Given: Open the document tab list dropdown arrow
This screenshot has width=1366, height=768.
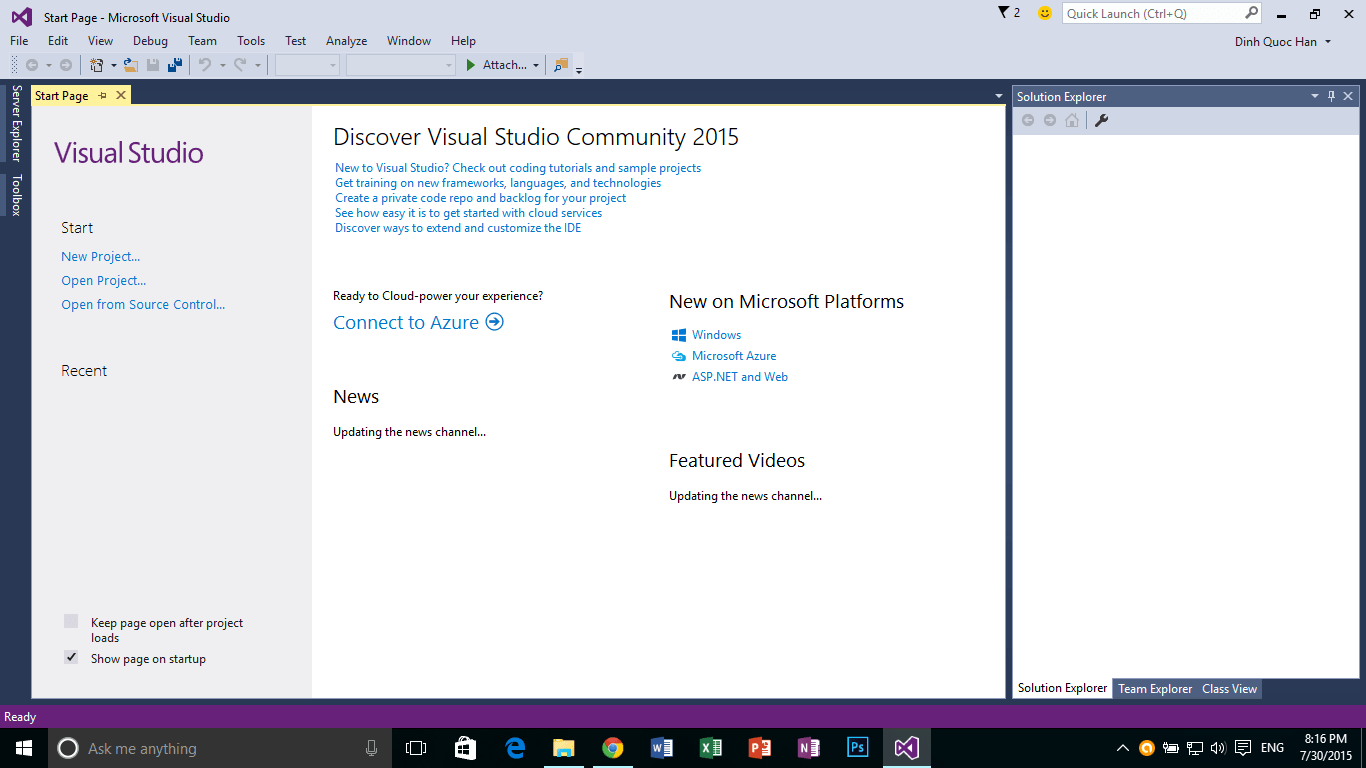Looking at the screenshot, I should (998, 96).
